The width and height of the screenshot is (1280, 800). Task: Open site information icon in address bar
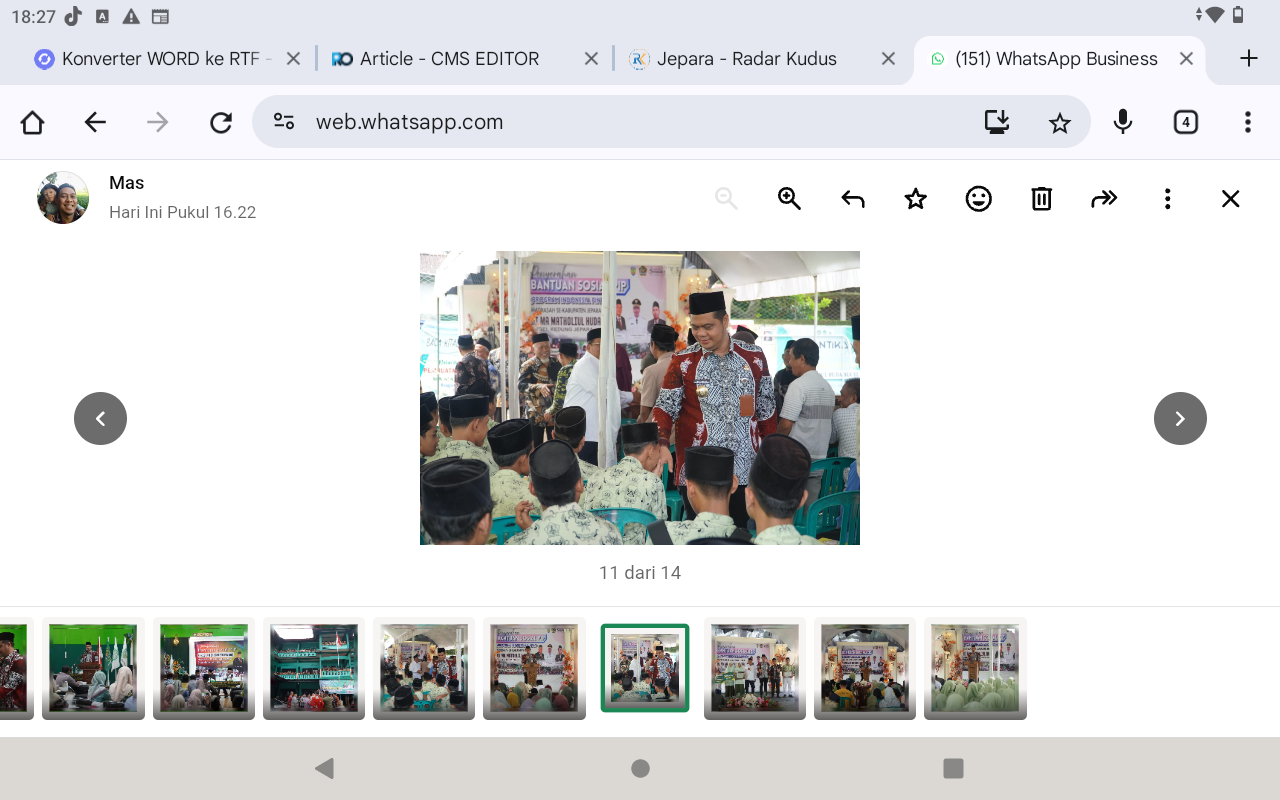coord(284,122)
